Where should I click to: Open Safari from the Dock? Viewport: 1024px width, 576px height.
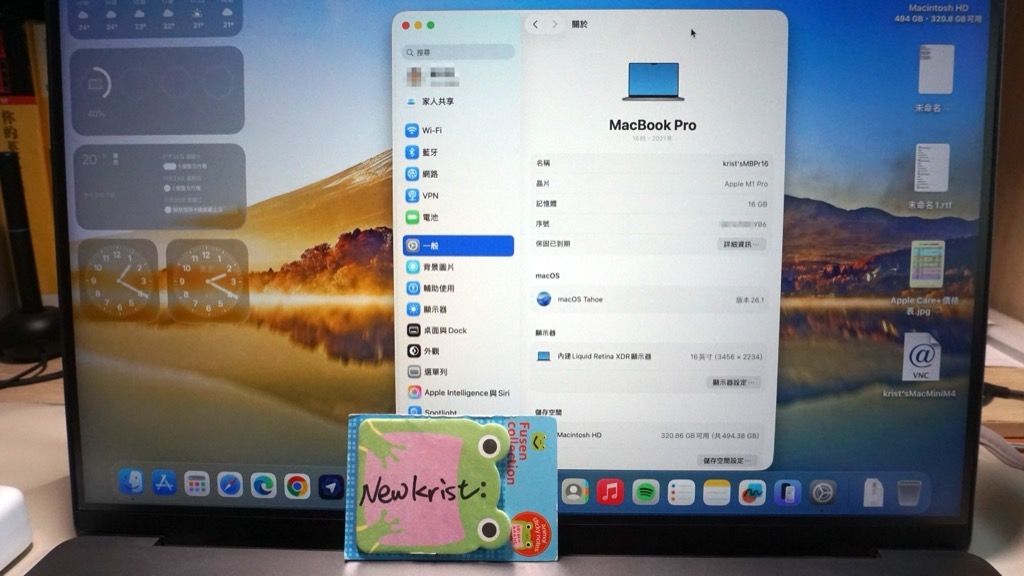(230, 485)
